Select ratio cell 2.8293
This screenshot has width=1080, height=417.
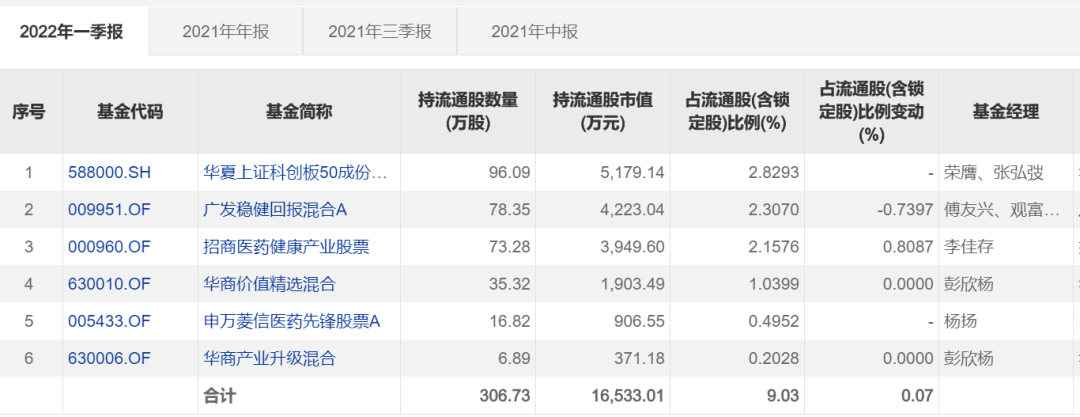pyautogui.click(x=773, y=172)
